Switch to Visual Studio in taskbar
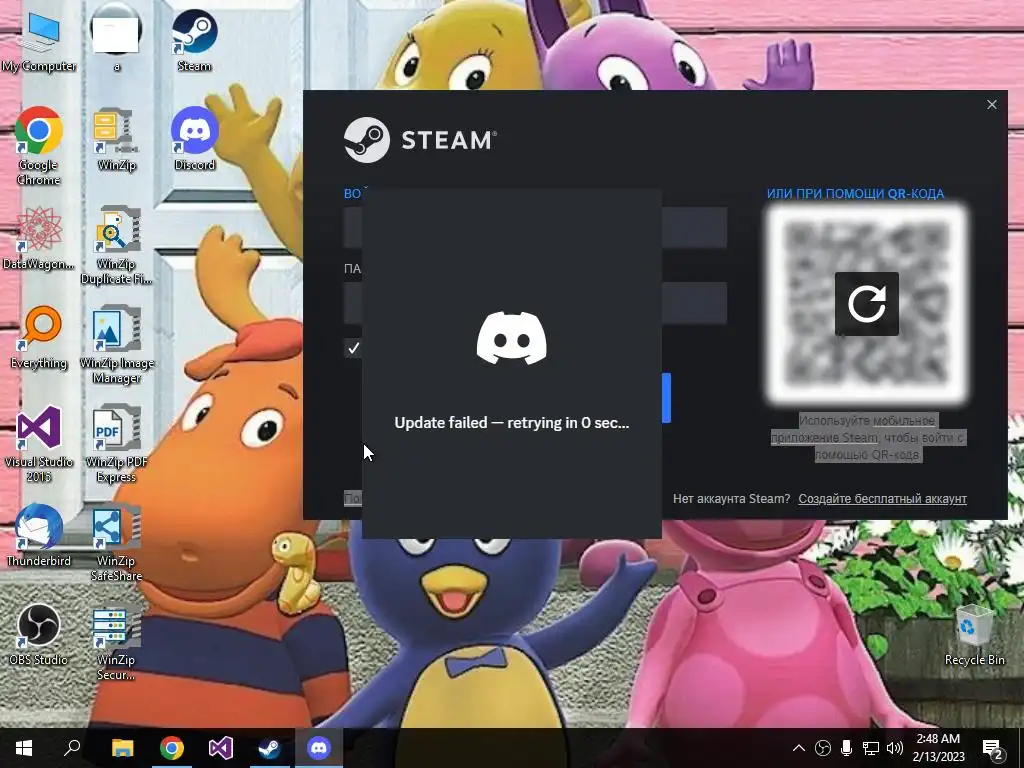This screenshot has height=768, width=1024. coord(221,748)
